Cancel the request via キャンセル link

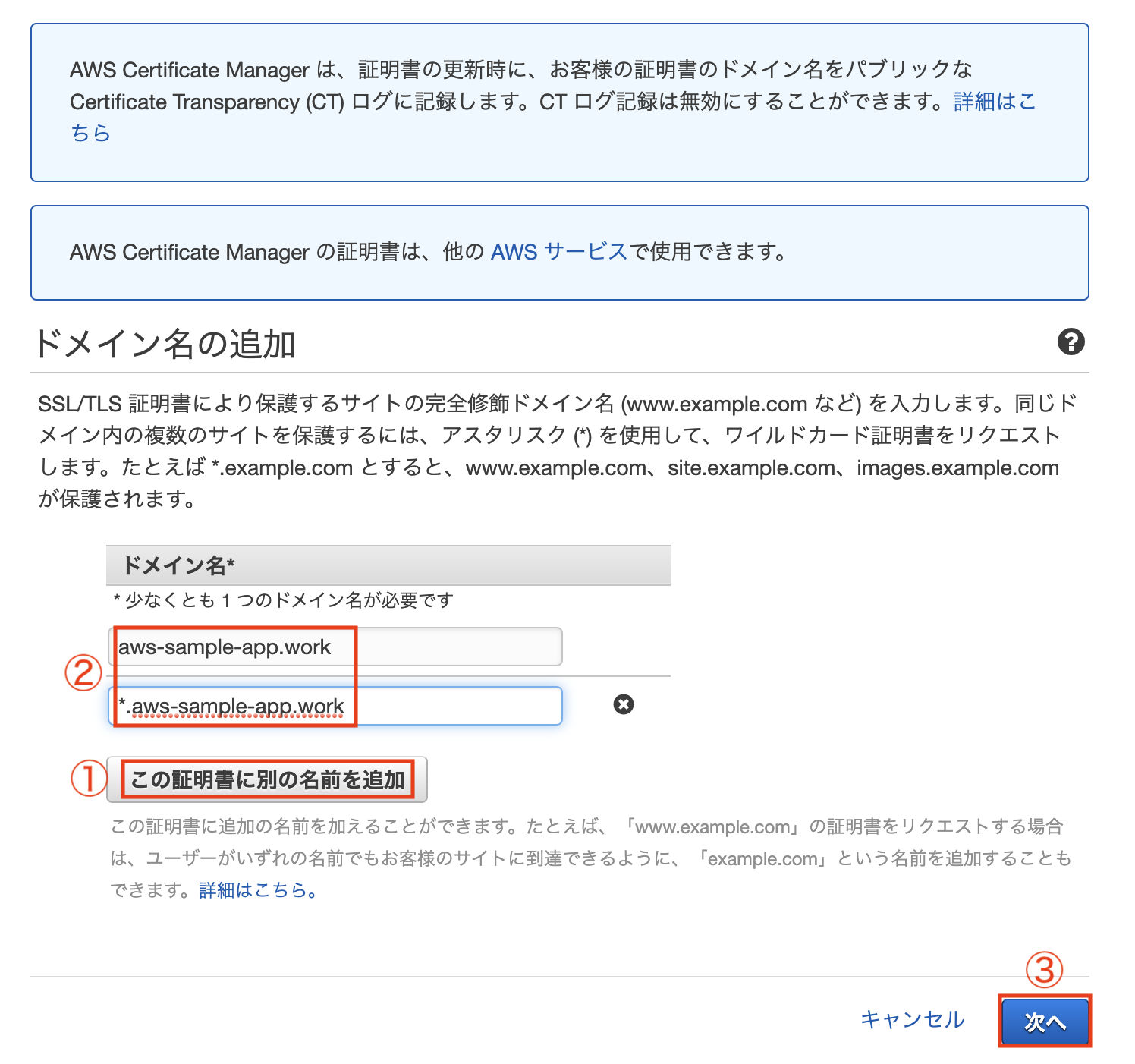coord(913,1019)
